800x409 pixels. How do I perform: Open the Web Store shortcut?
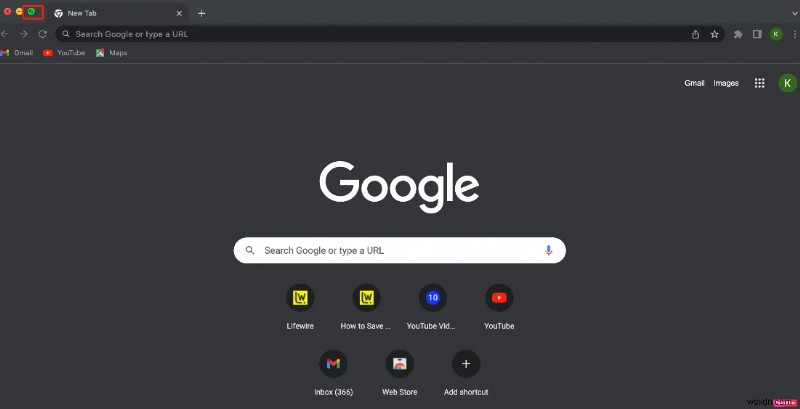(x=399, y=373)
